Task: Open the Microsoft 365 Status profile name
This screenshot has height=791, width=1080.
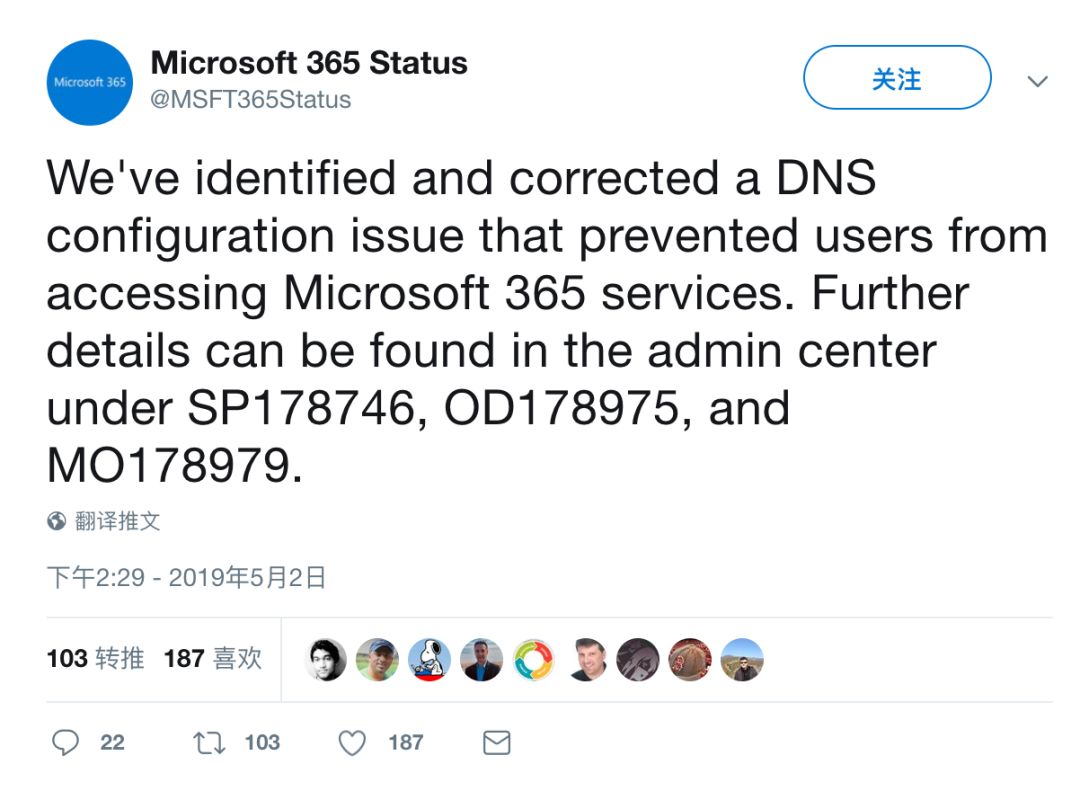Action: 309,63
